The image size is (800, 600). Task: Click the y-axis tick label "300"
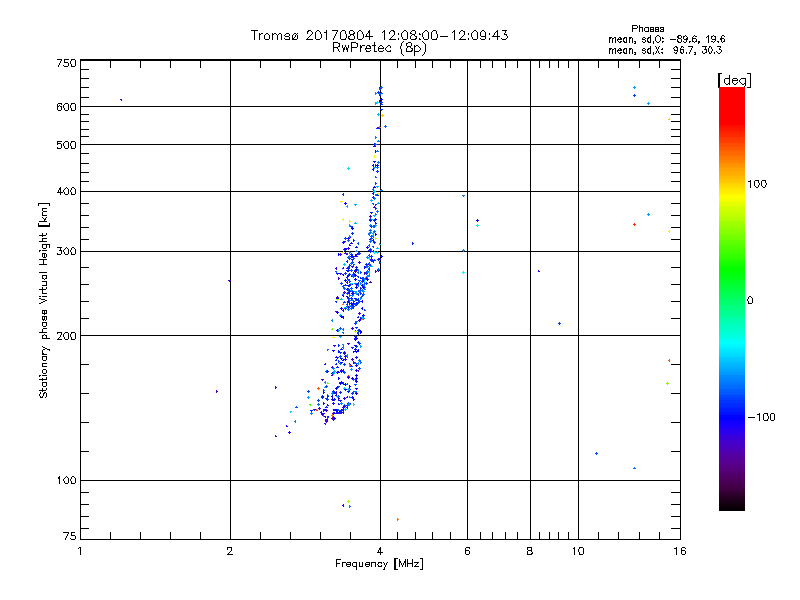(66, 251)
